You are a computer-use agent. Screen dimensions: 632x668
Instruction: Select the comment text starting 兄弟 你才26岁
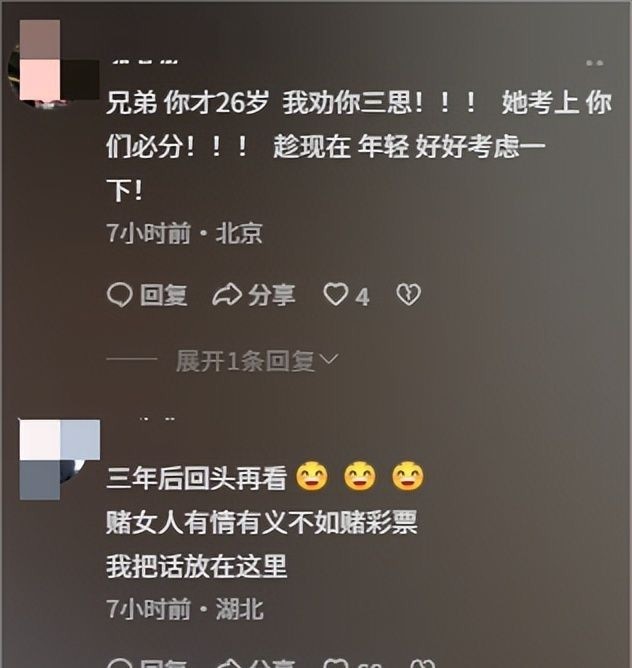[359, 146]
